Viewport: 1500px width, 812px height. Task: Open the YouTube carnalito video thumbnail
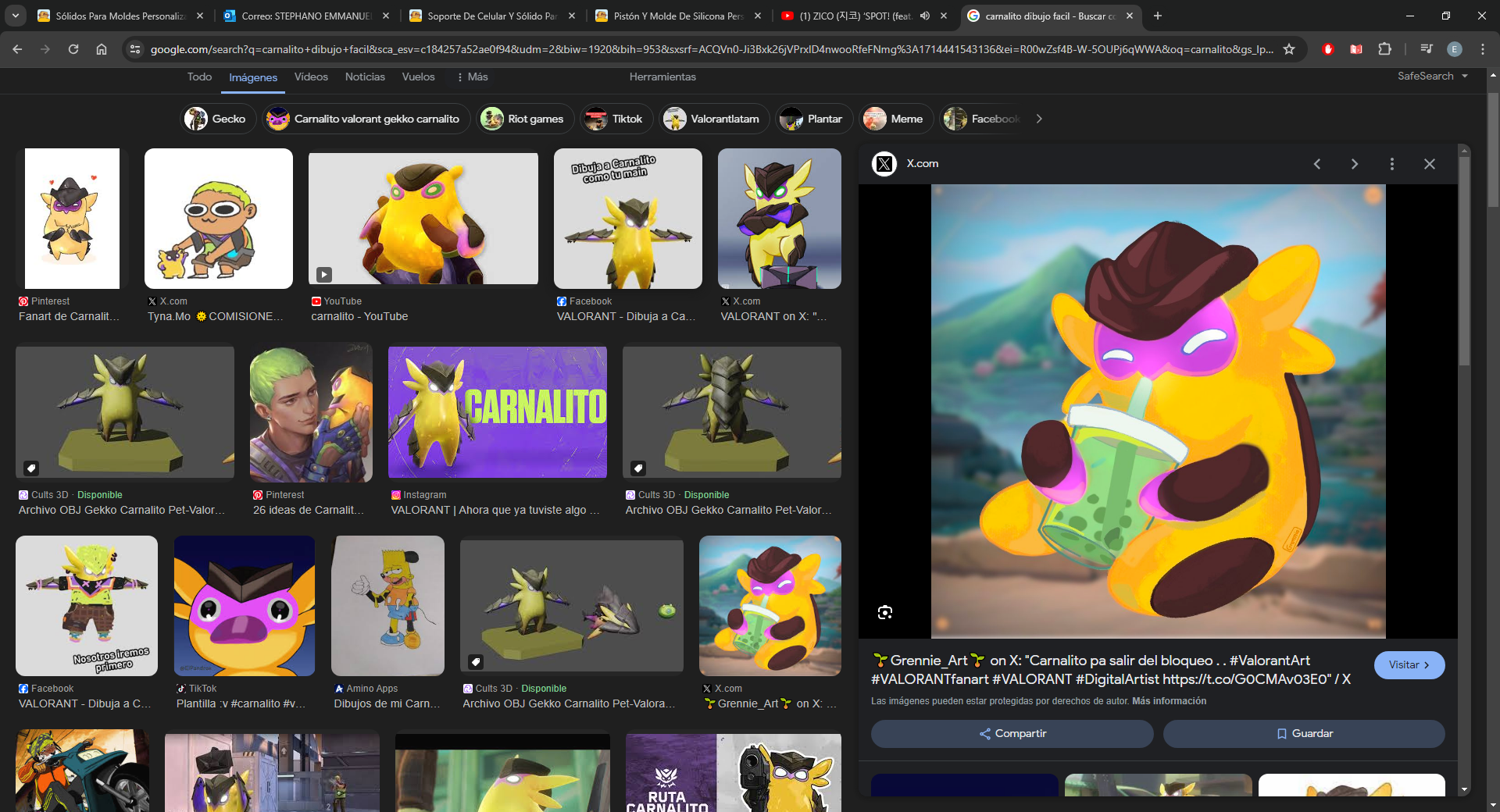423,219
